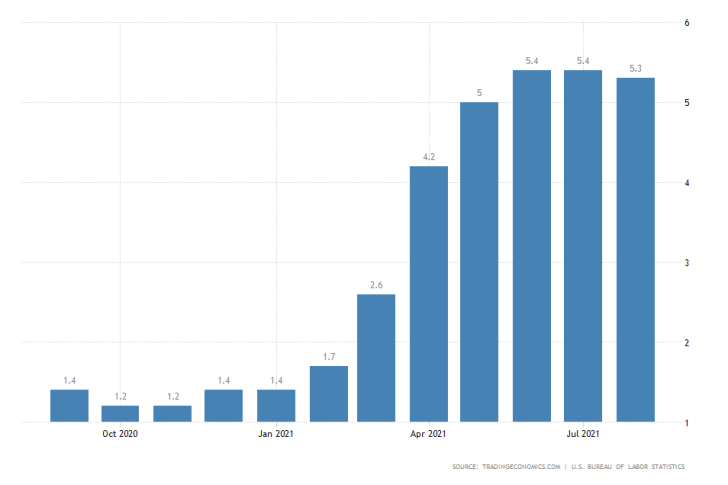Select the y-axis tick labeled 5

pyautogui.click(x=686, y=103)
